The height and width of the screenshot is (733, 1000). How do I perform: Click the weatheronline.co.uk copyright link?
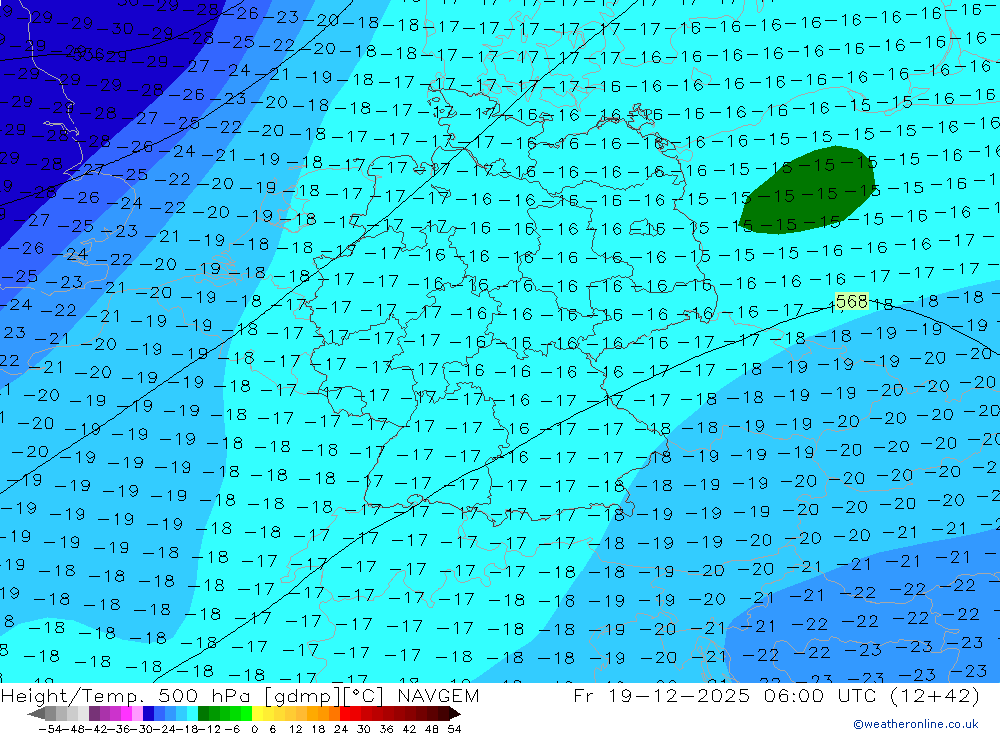pyautogui.click(x=915, y=724)
